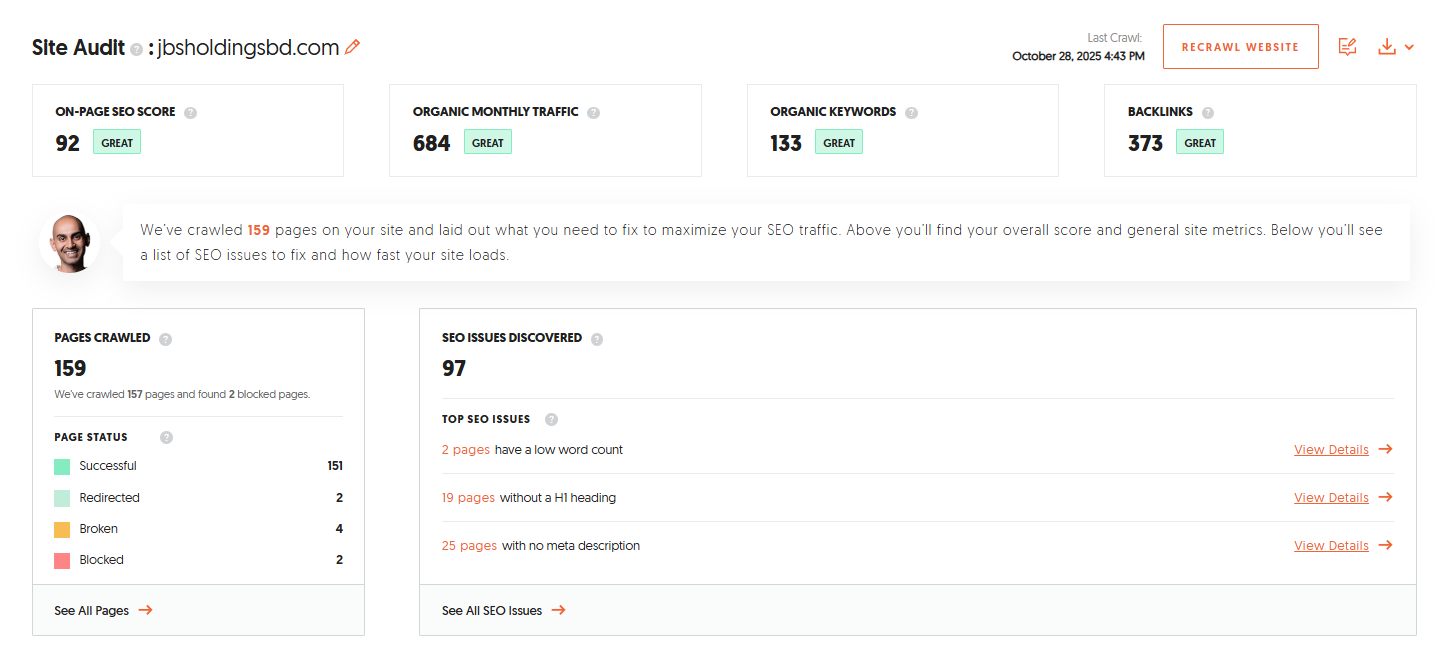Click the pencil edit icon beside domain name

[x=352, y=47]
